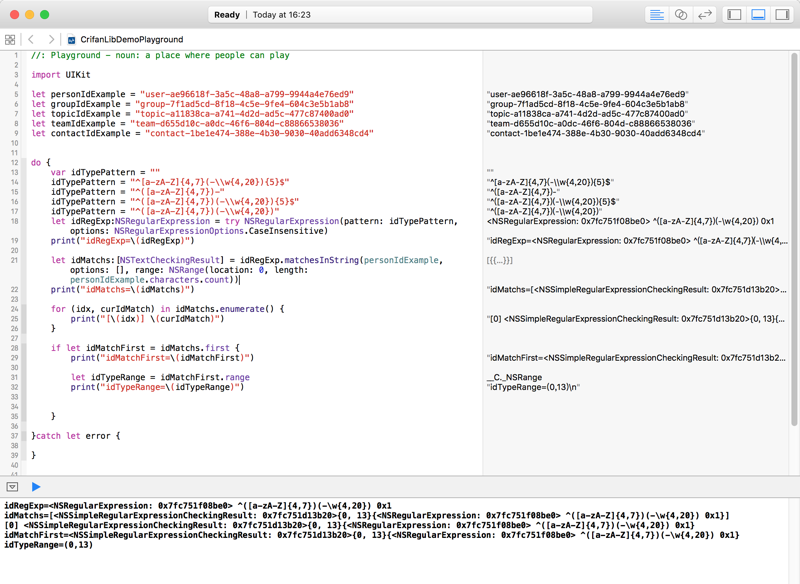Go back to previous file
This screenshot has width=800, height=584.
31,39
